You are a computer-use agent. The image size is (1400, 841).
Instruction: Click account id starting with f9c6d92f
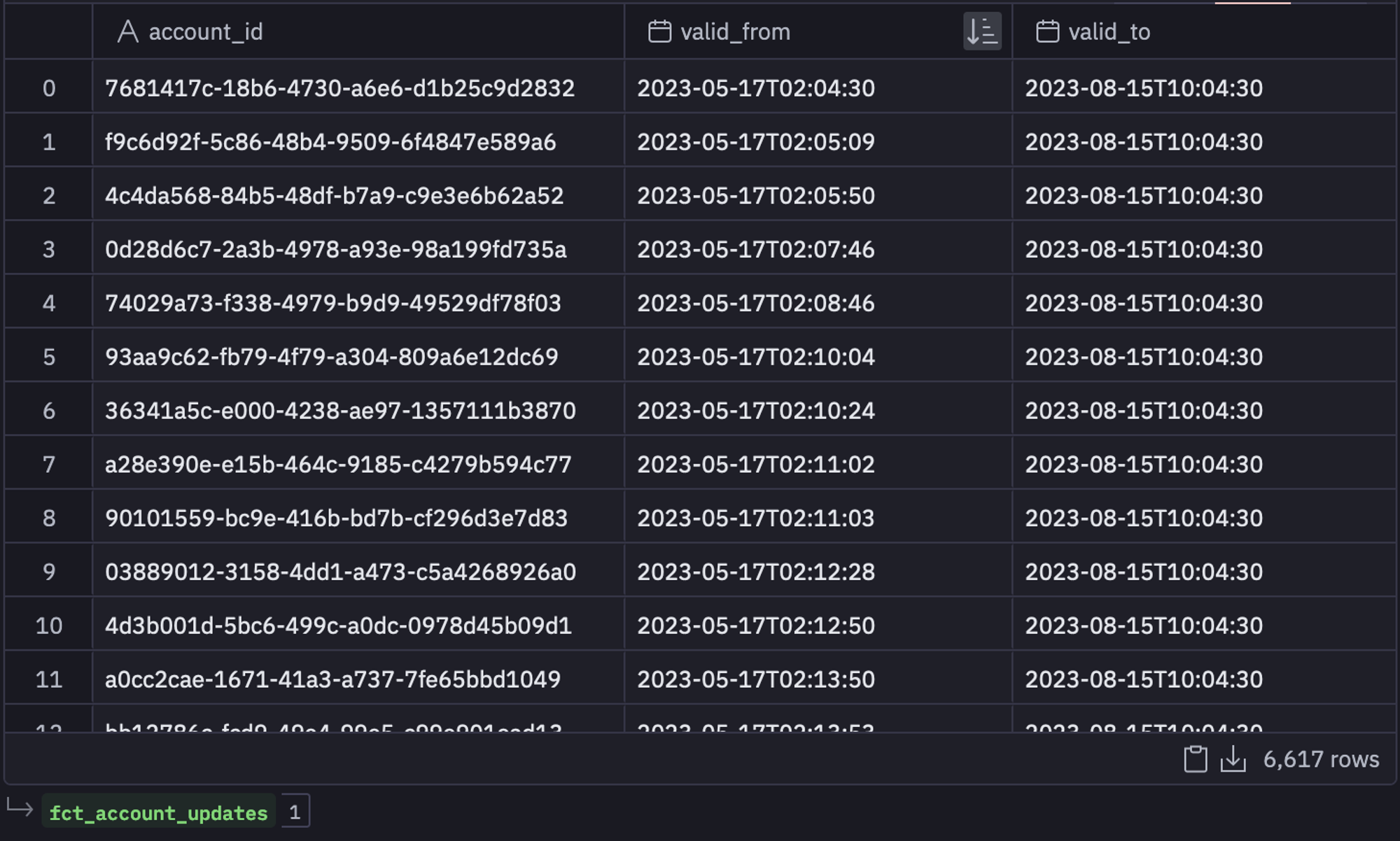[330, 142]
